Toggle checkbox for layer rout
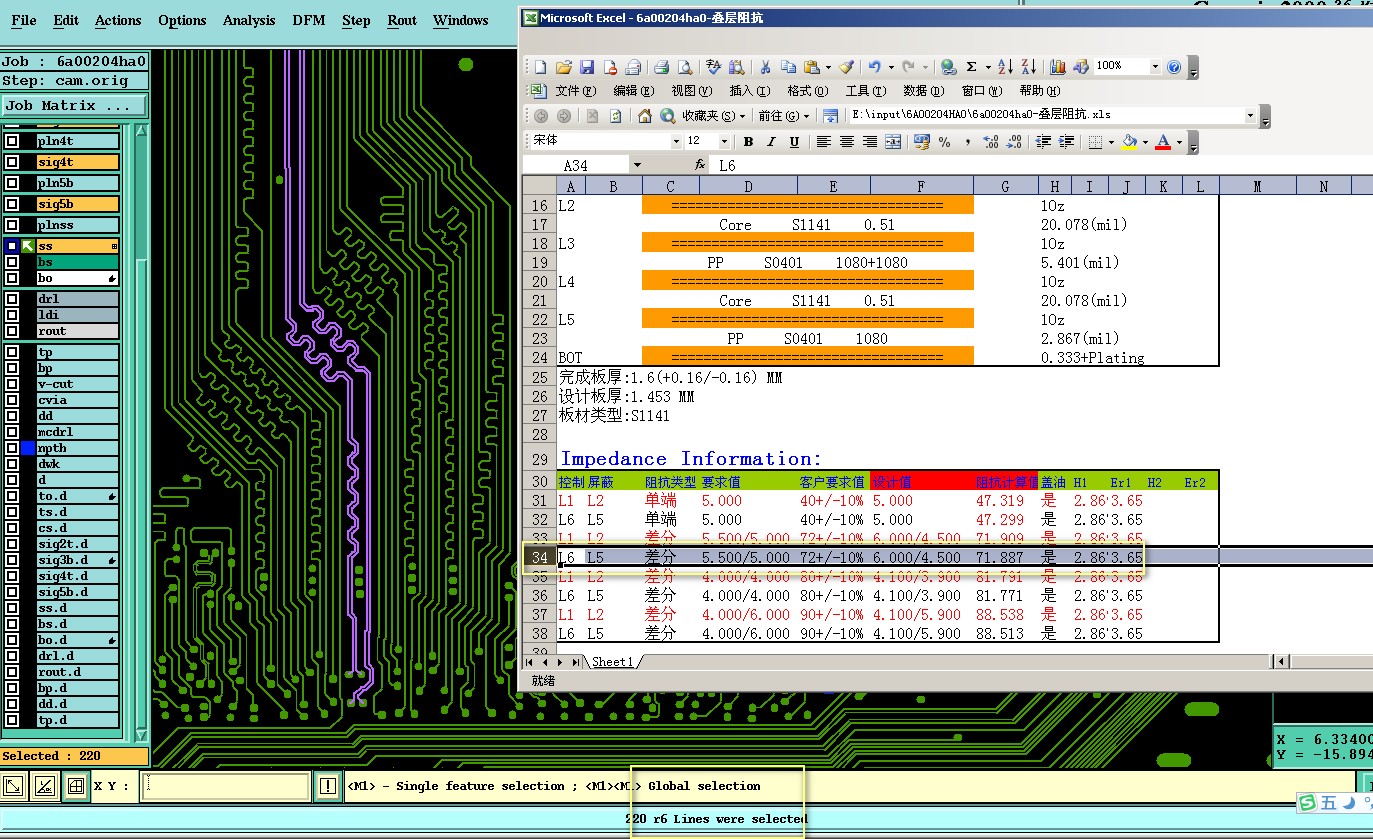Screen dimensions: 1373x839 12,331
